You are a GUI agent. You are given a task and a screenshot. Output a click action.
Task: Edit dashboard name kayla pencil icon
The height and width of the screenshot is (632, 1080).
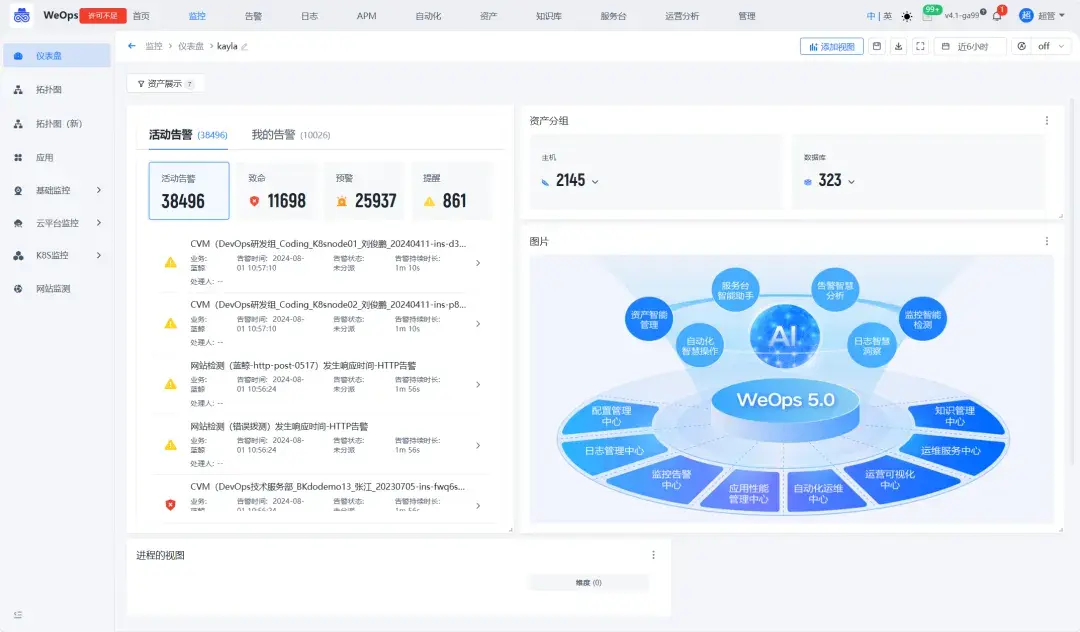(x=244, y=47)
